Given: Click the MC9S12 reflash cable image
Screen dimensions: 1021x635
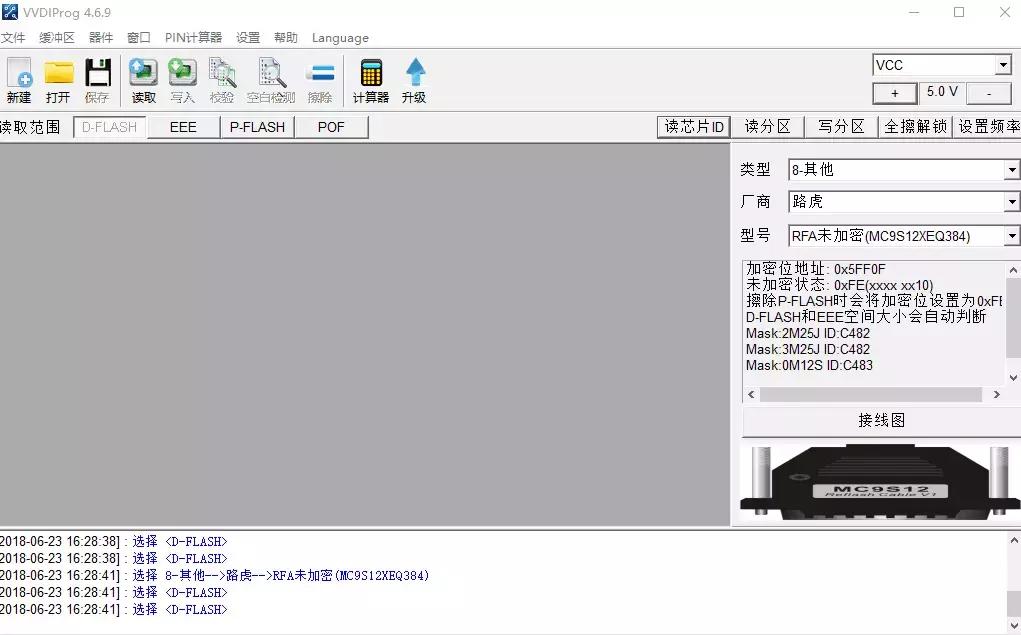Looking at the screenshot, I should [880, 482].
